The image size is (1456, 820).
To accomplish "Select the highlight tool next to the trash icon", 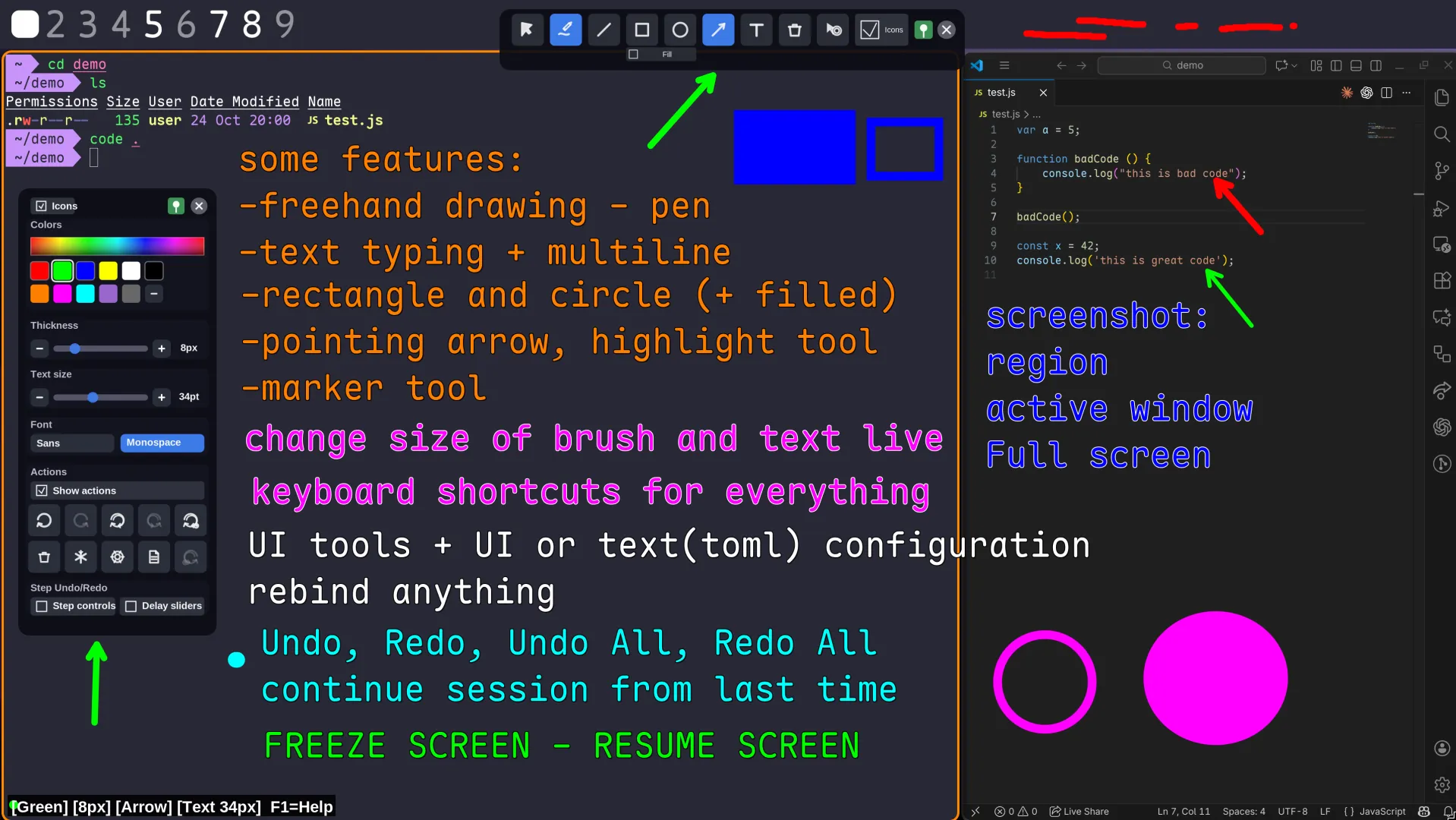I will pyautogui.click(x=832, y=30).
